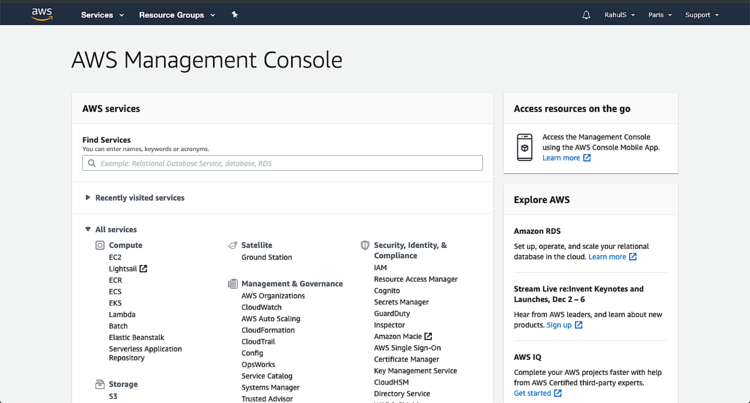Open Service Catalog
The width and height of the screenshot is (750, 403).
pyautogui.click(x=267, y=376)
